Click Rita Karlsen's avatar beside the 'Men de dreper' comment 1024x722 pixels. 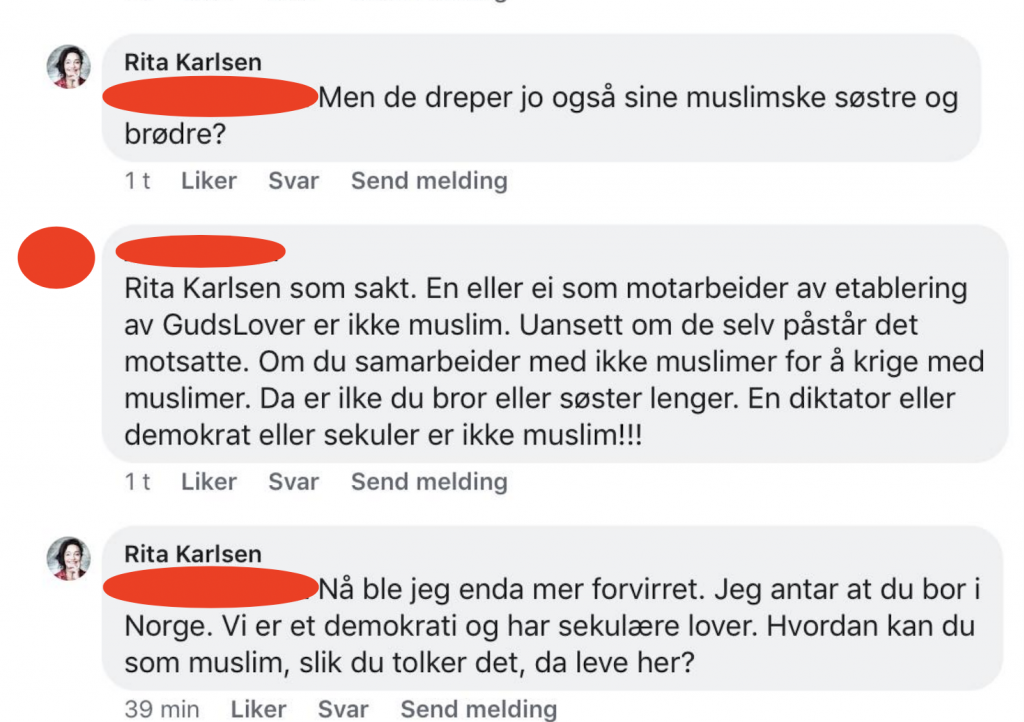[69, 67]
